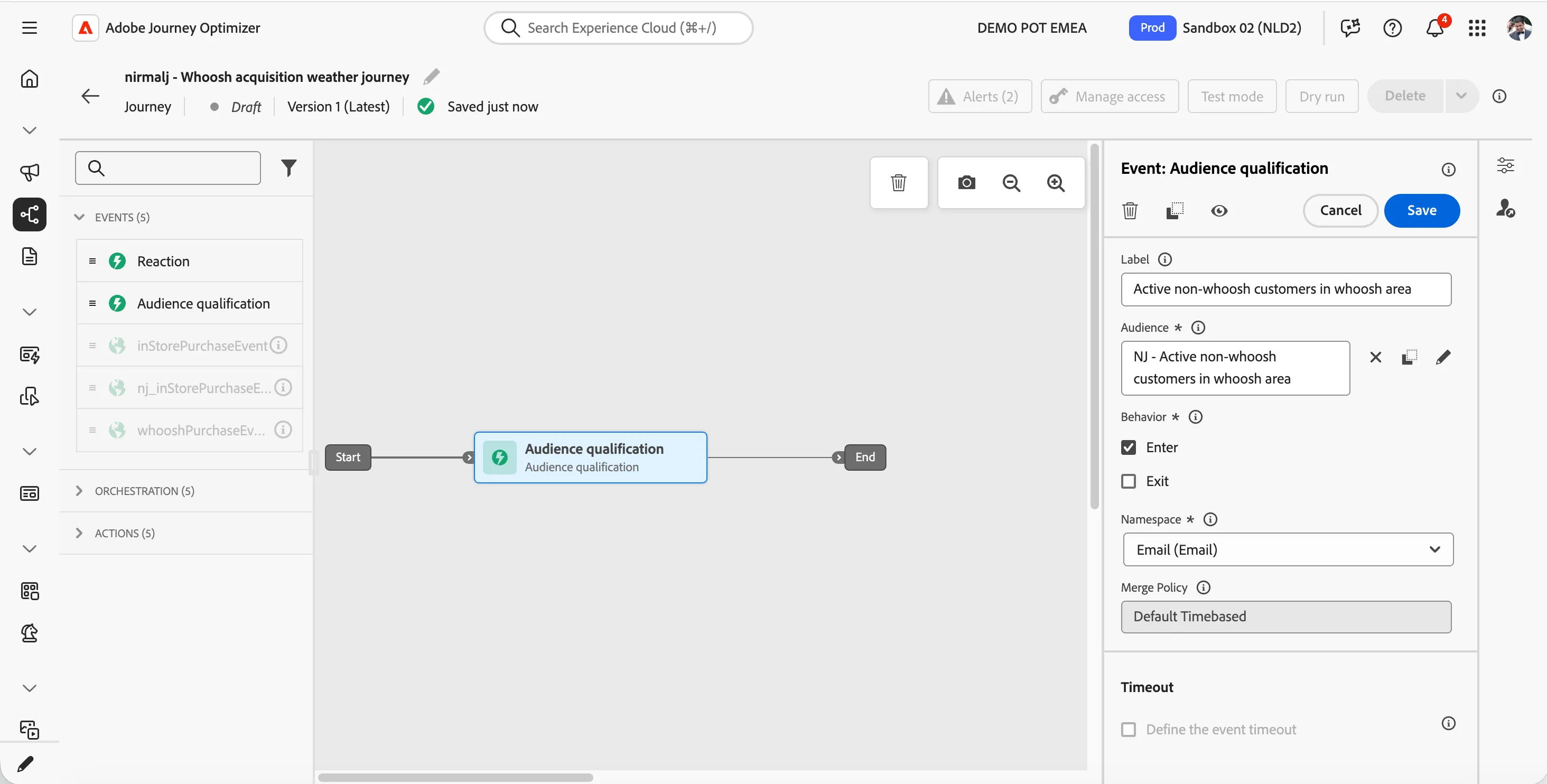Screen dimensions: 1547x784
Task: Uncheck the Enter behavior checkbox
Action: tap(1129, 447)
